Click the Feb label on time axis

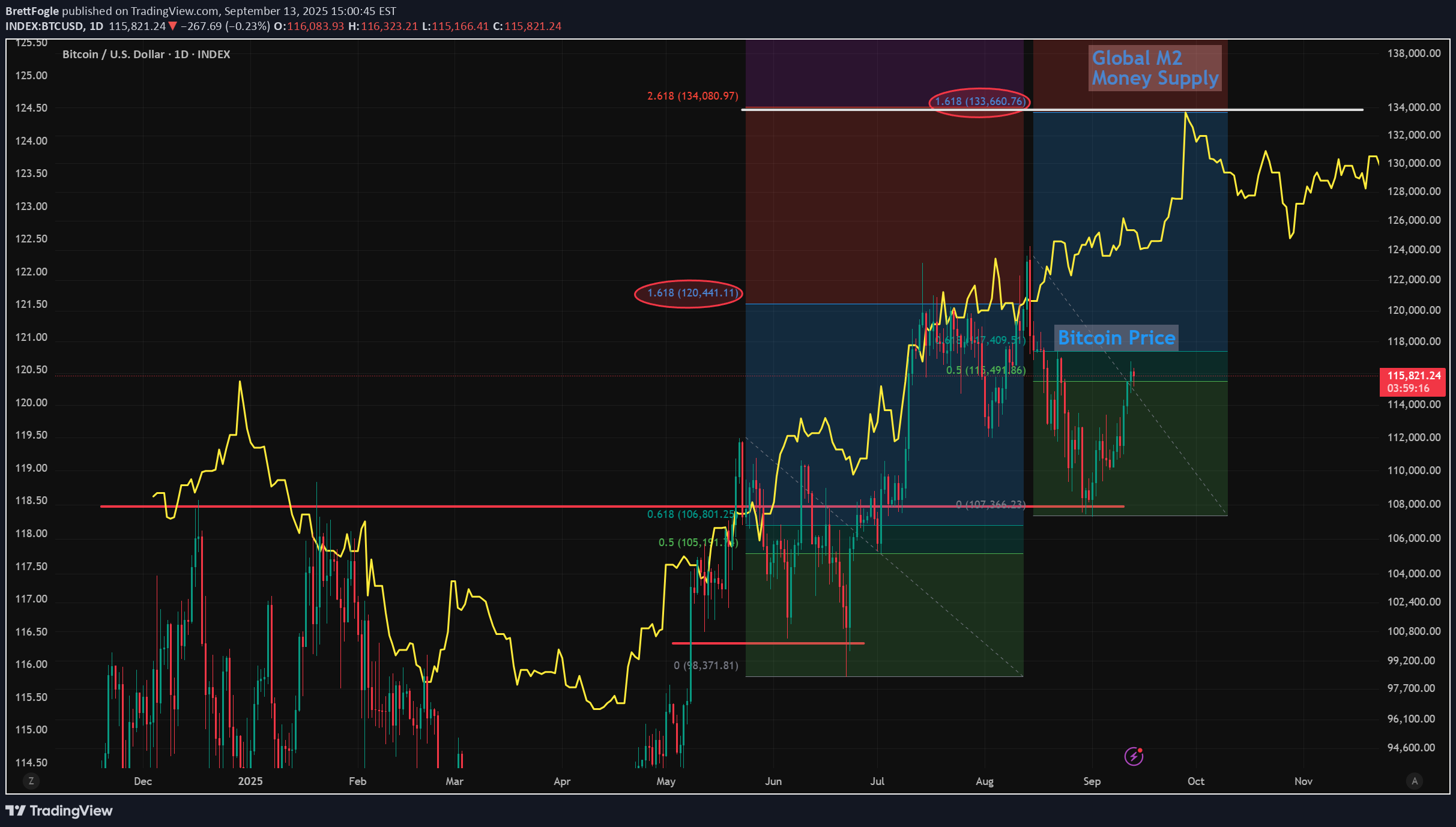[x=357, y=781]
